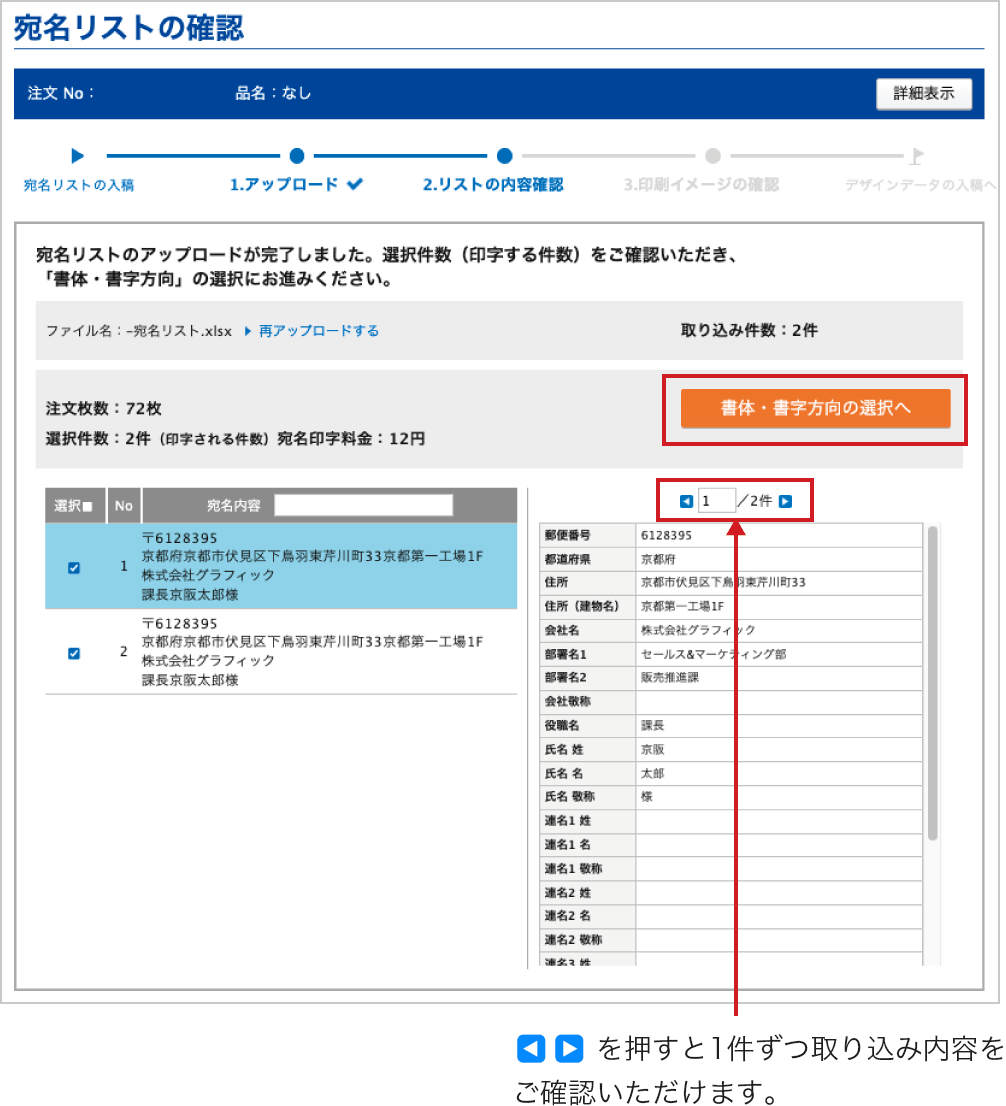Screen dimensions: 1006x1106
Task: Click the 宛名内容 search input field
Action: 363,505
